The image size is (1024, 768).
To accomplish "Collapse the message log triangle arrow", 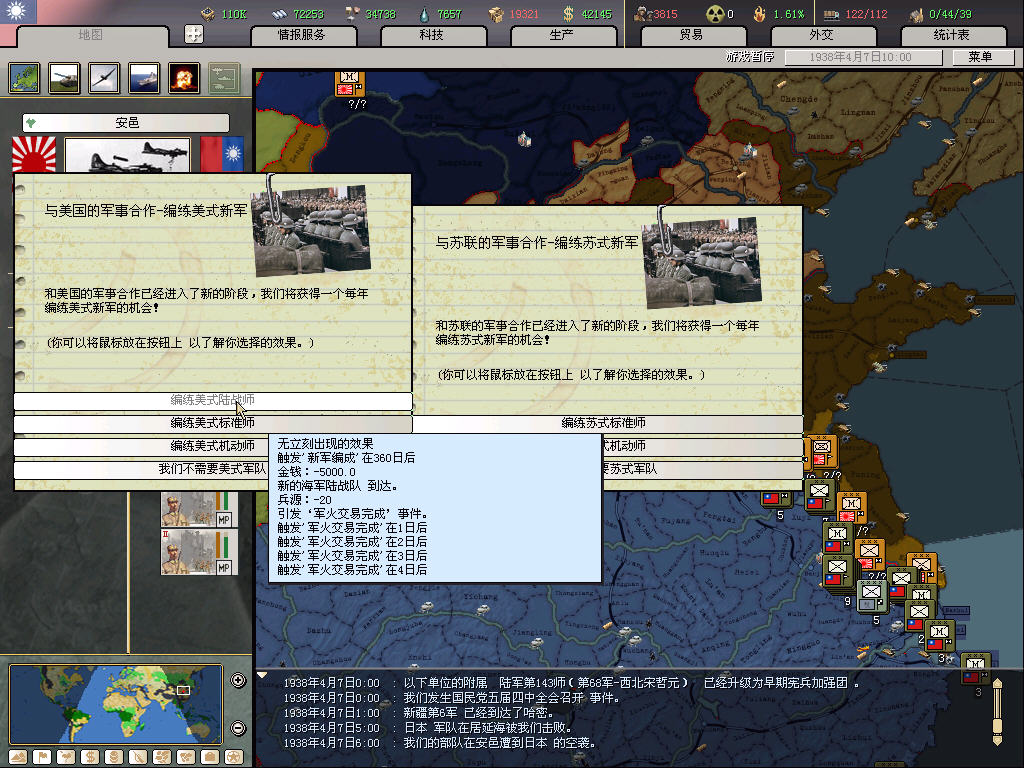I will [262, 675].
